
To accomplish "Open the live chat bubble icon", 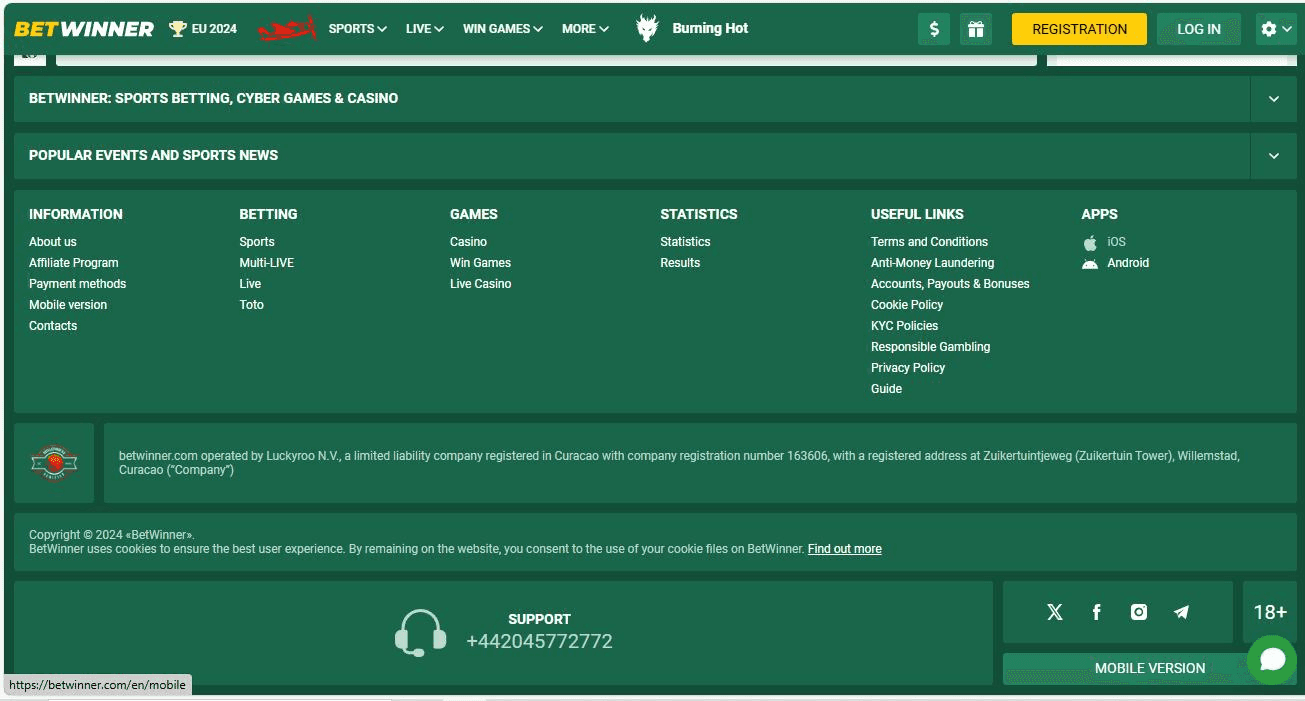I will click(x=1272, y=659).
